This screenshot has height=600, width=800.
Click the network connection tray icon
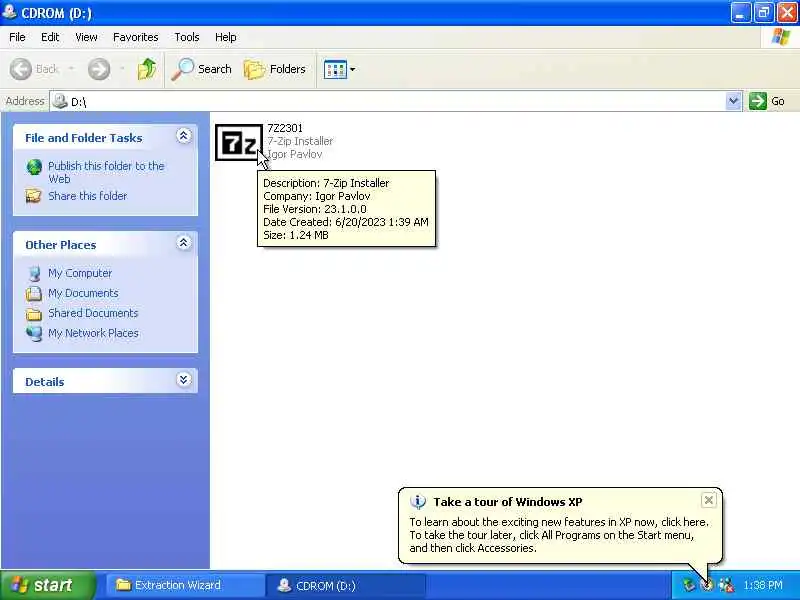(726, 585)
